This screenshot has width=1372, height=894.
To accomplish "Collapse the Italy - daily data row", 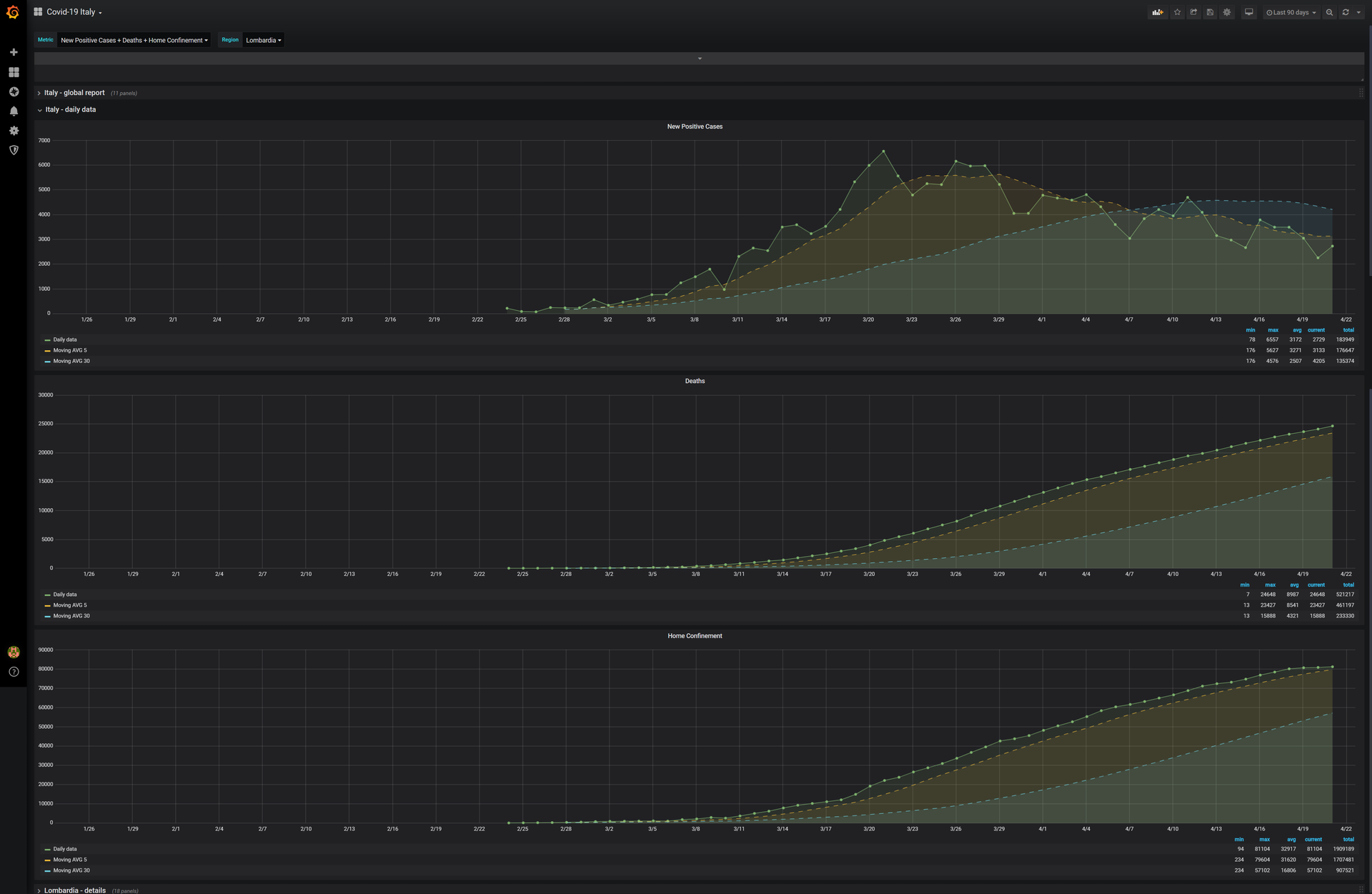I will [x=70, y=110].
